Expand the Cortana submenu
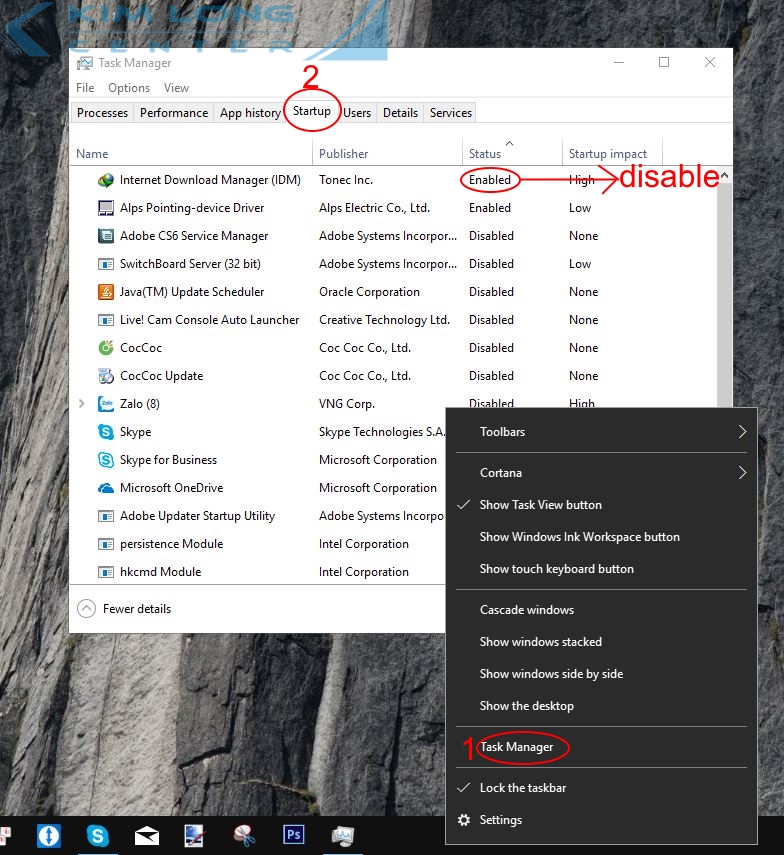The width and height of the screenshot is (784, 855). click(600, 473)
